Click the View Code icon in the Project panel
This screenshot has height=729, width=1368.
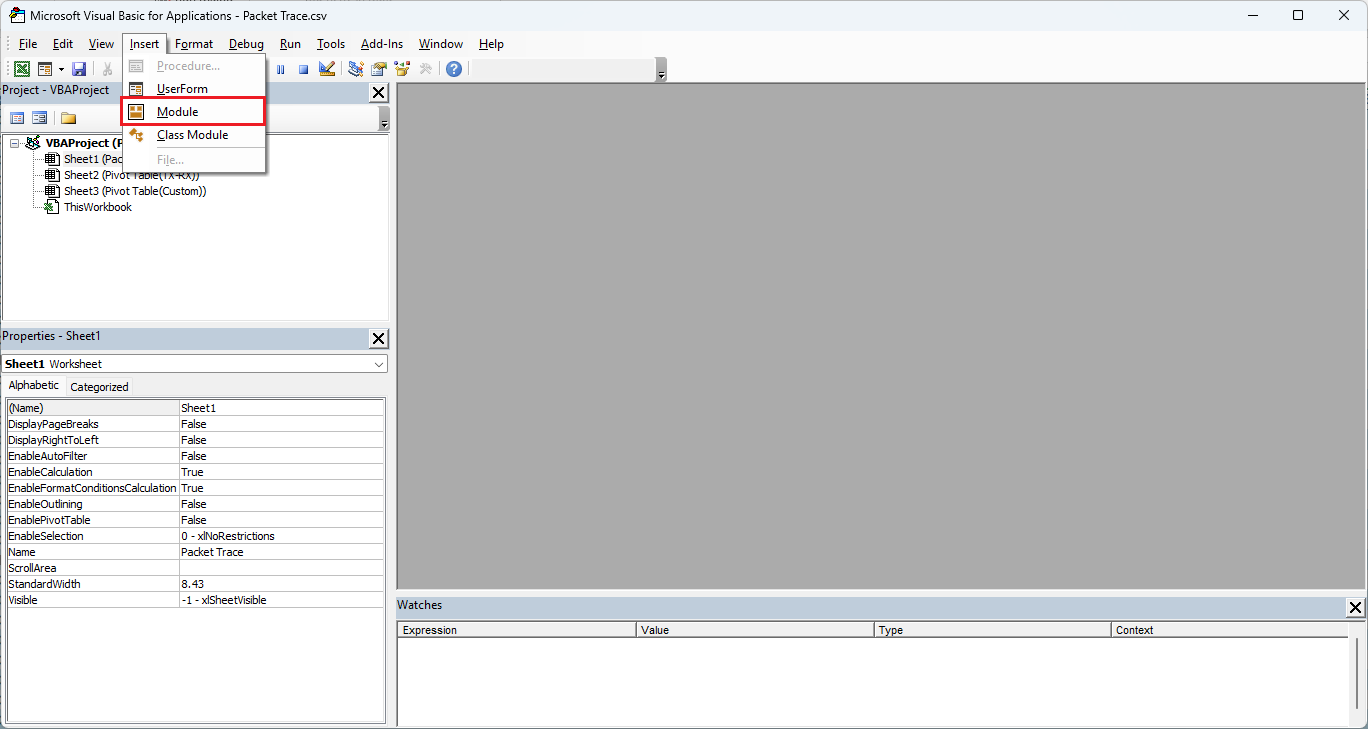[17, 118]
